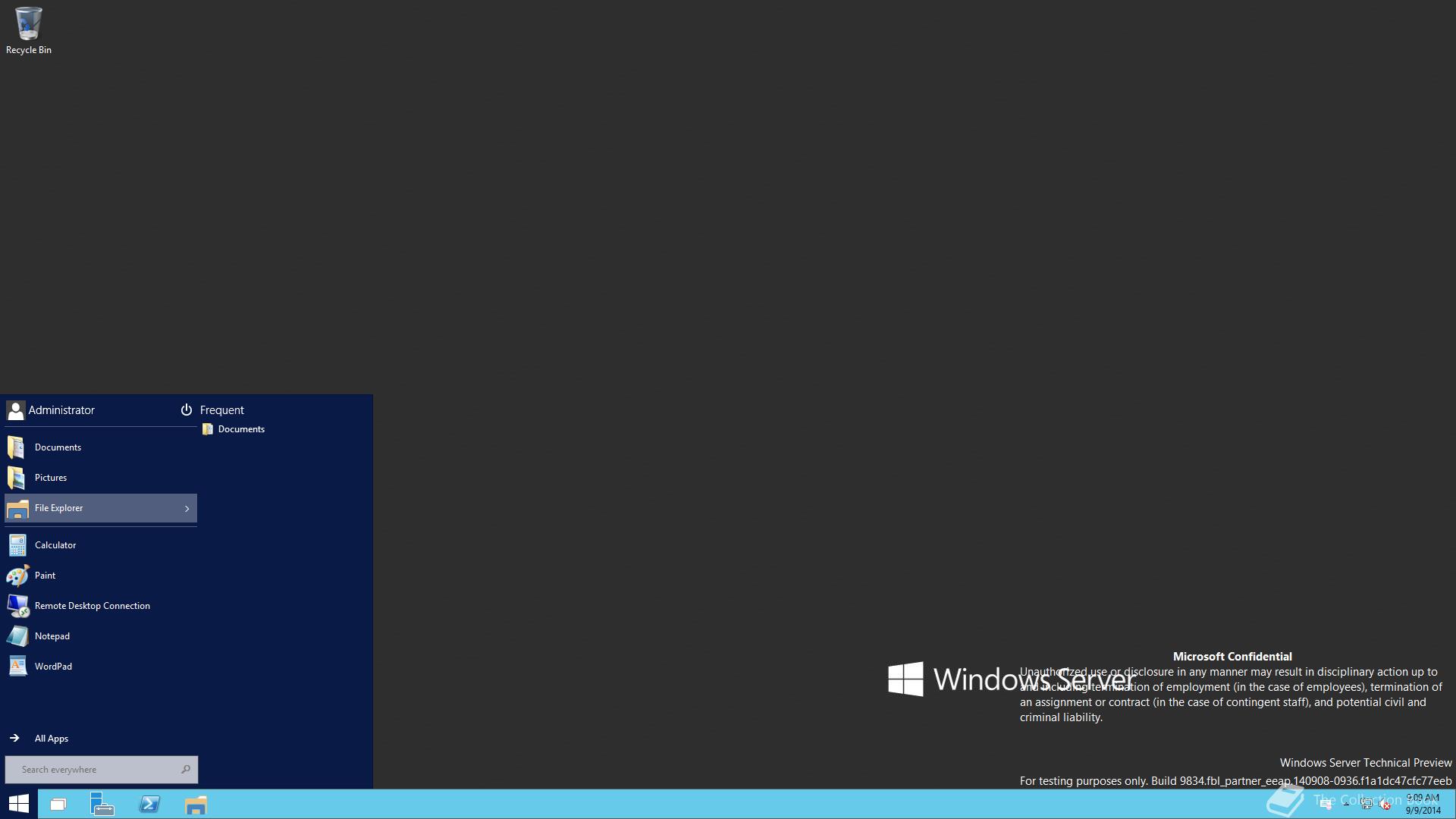
Task: Launch File Explorer from Start menu
Action: pos(101,508)
